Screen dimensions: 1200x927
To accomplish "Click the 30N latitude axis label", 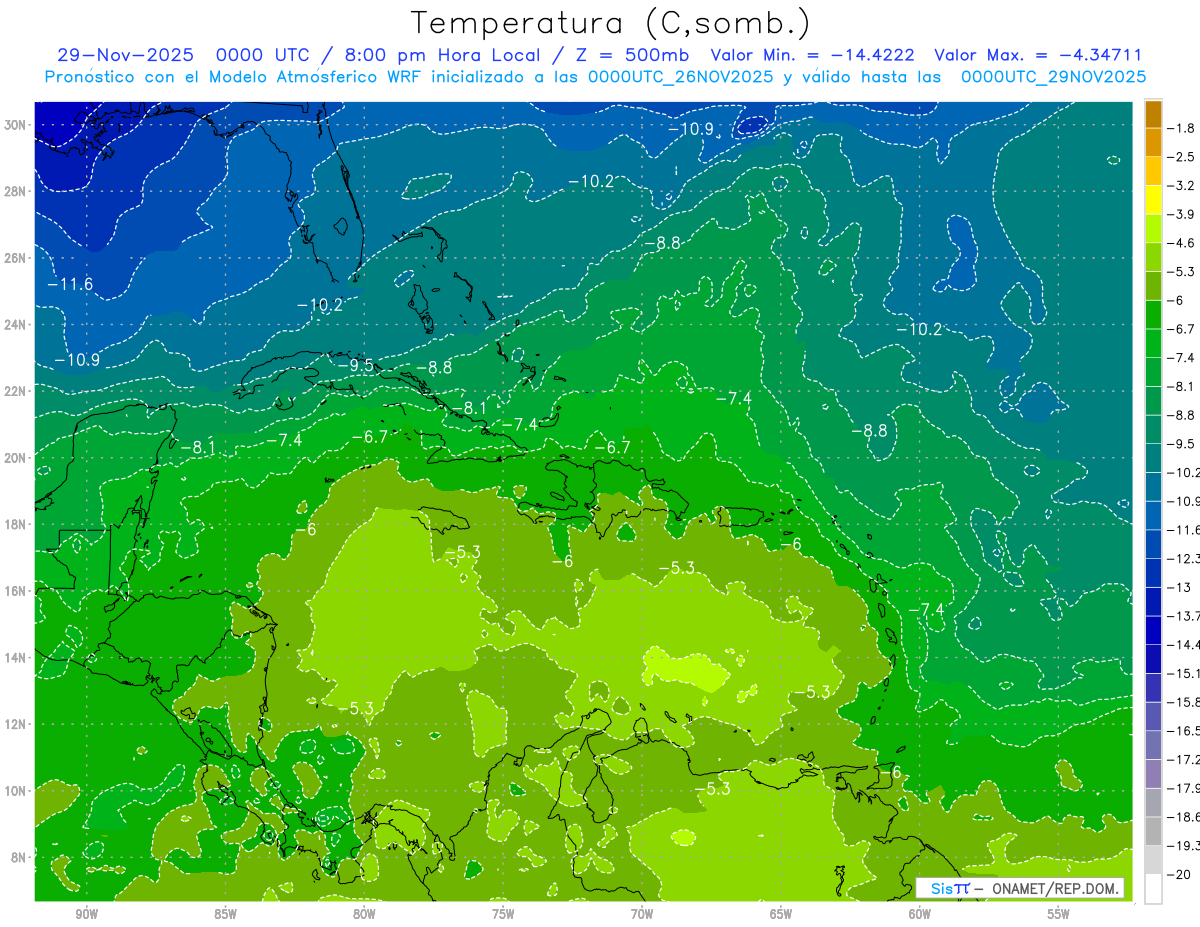I will pos(16,125).
